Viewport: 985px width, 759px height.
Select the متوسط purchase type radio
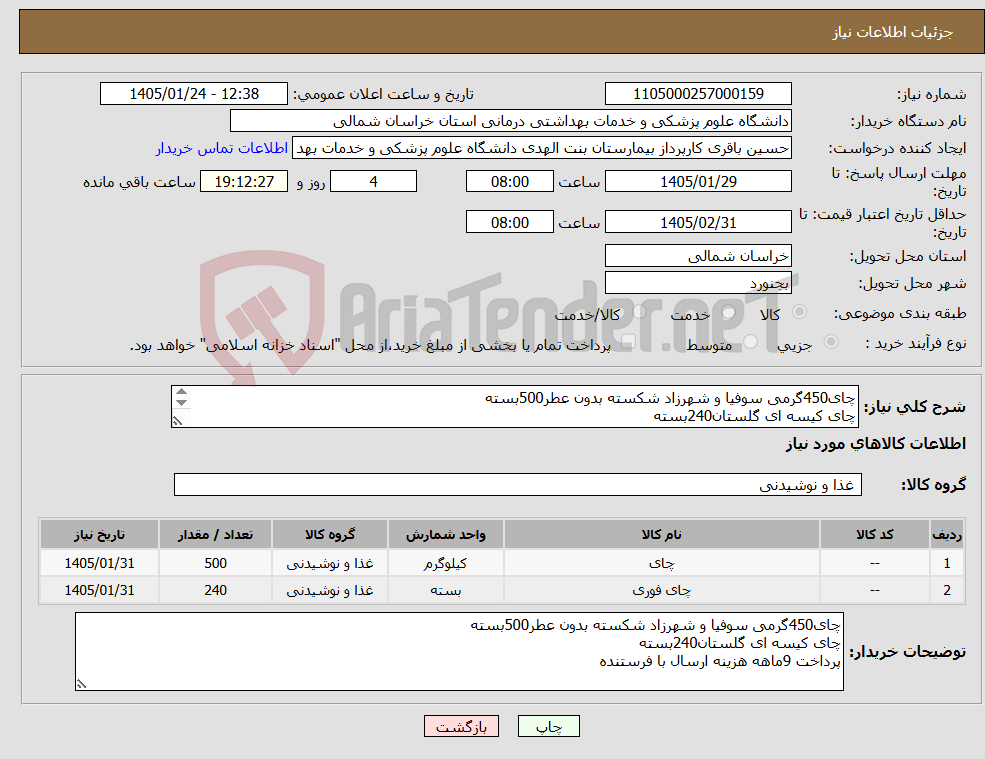(751, 342)
